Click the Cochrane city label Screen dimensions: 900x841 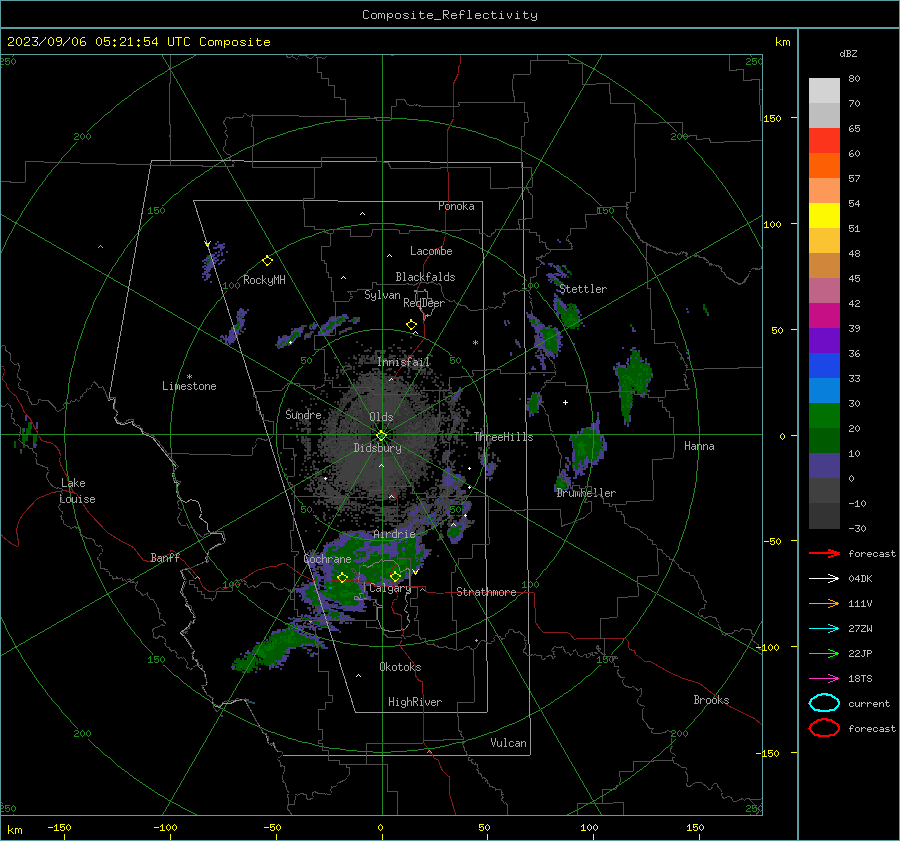(327, 559)
